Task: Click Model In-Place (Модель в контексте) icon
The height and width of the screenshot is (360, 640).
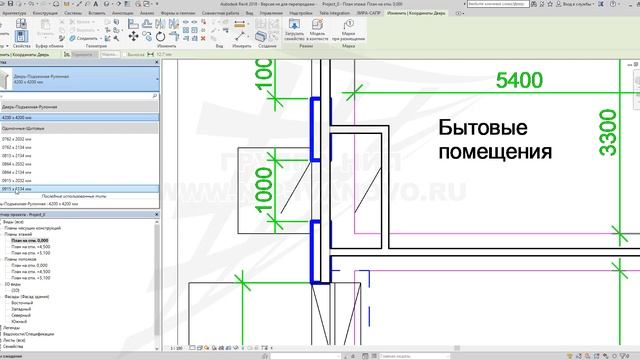Action: tap(317, 24)
